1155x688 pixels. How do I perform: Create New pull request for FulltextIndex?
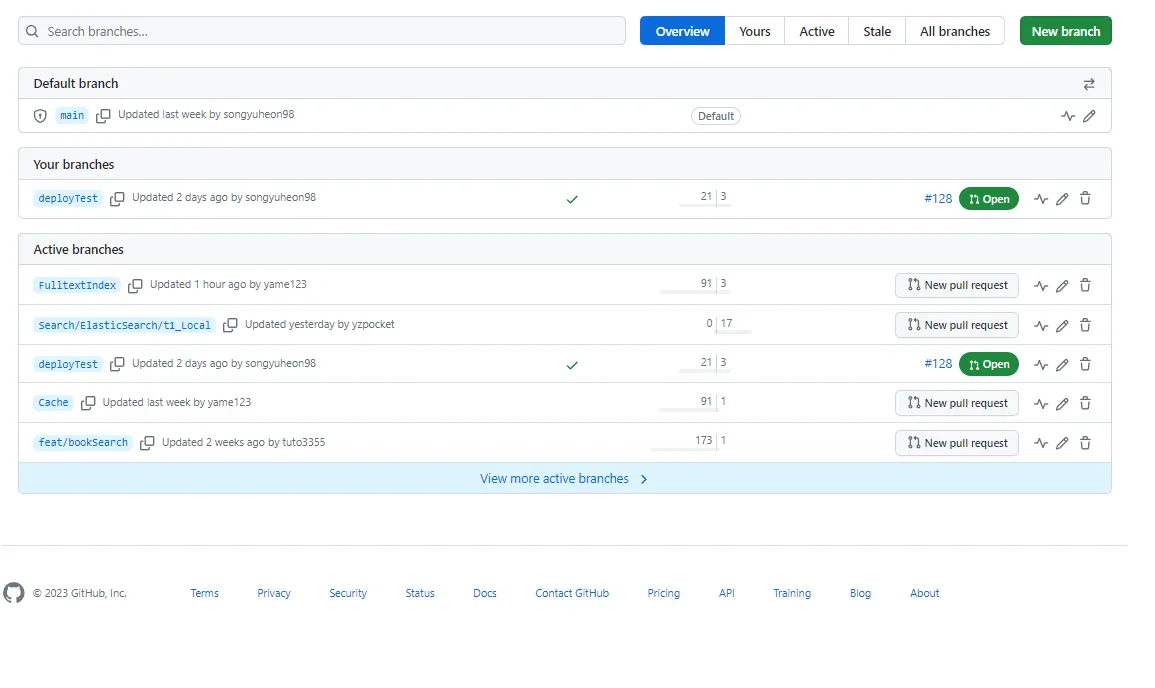click(957, 285)
